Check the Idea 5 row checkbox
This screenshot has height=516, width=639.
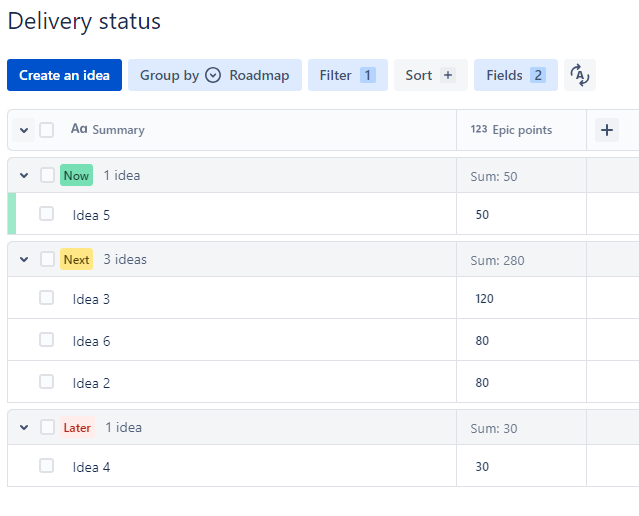(46, 214)
